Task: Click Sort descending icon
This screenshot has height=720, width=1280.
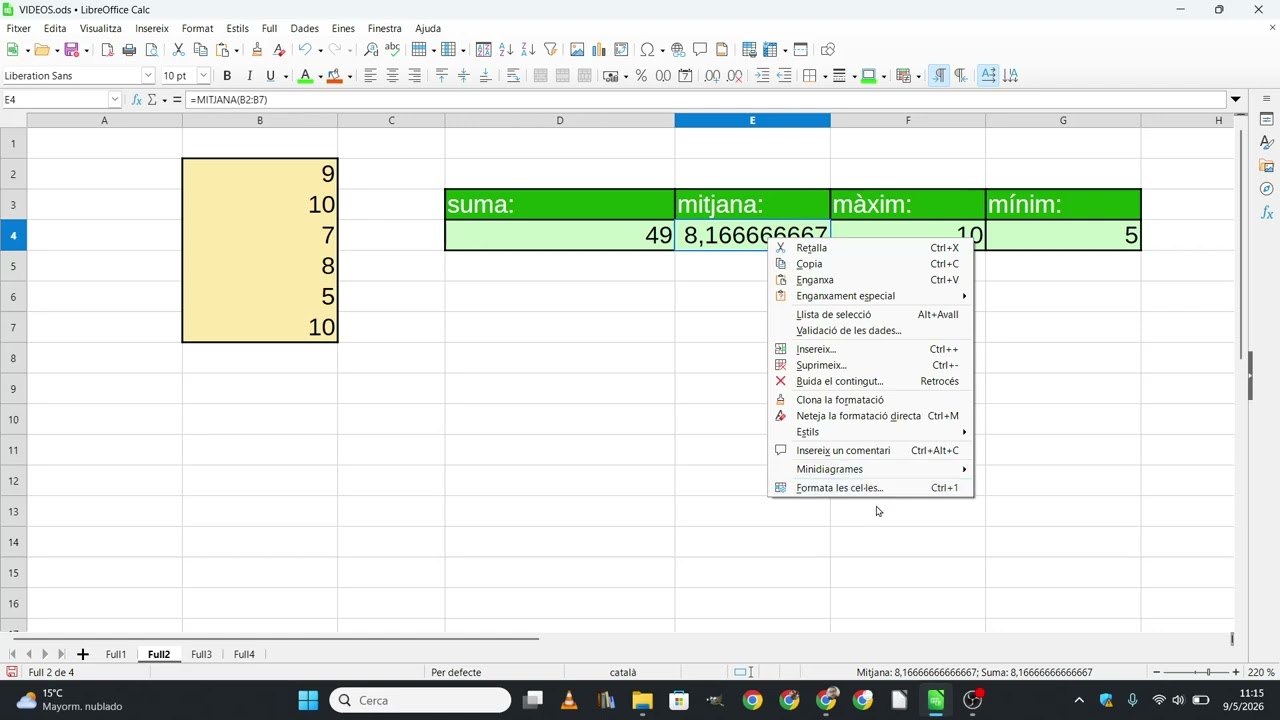Action: coord(528,49)
